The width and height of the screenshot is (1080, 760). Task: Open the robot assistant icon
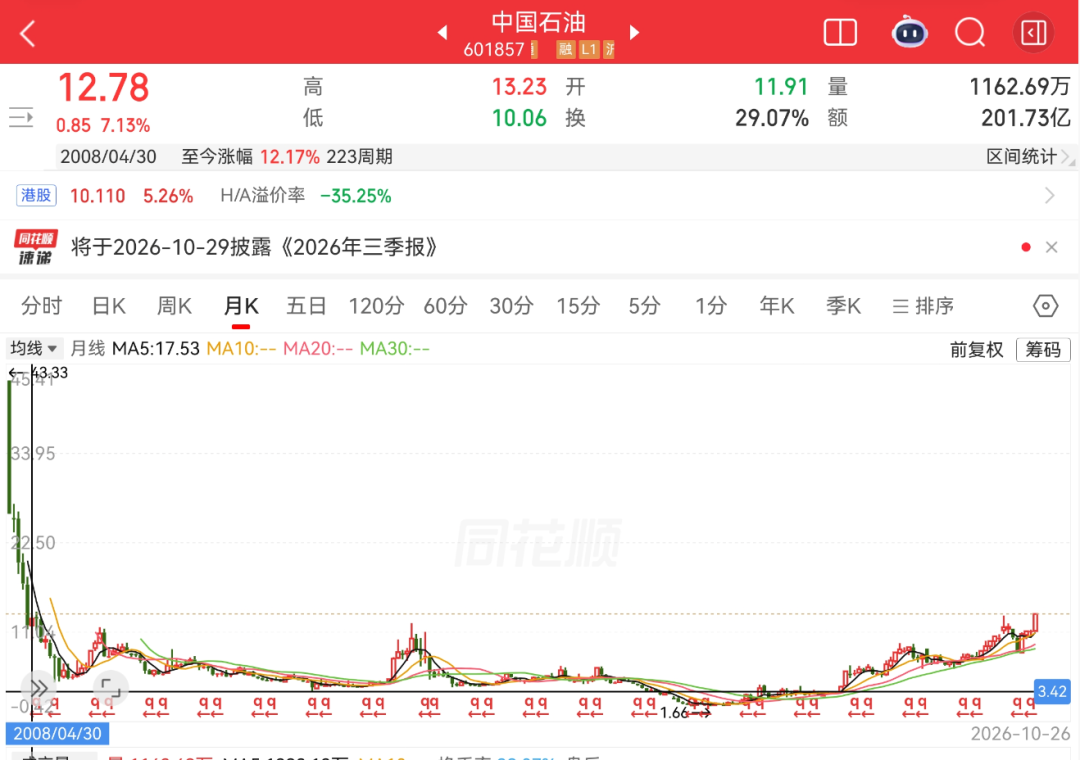[x=909, y=32]
